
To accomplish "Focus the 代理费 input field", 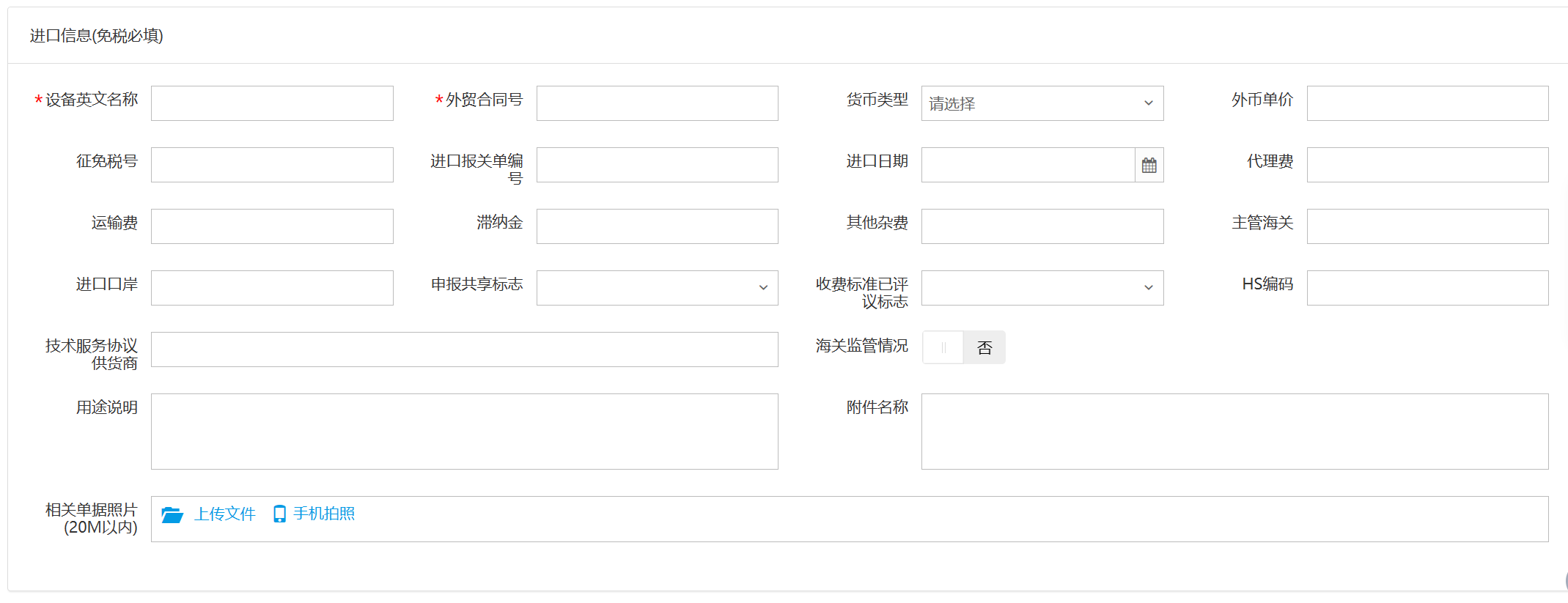I will (x=1427, y=165).
